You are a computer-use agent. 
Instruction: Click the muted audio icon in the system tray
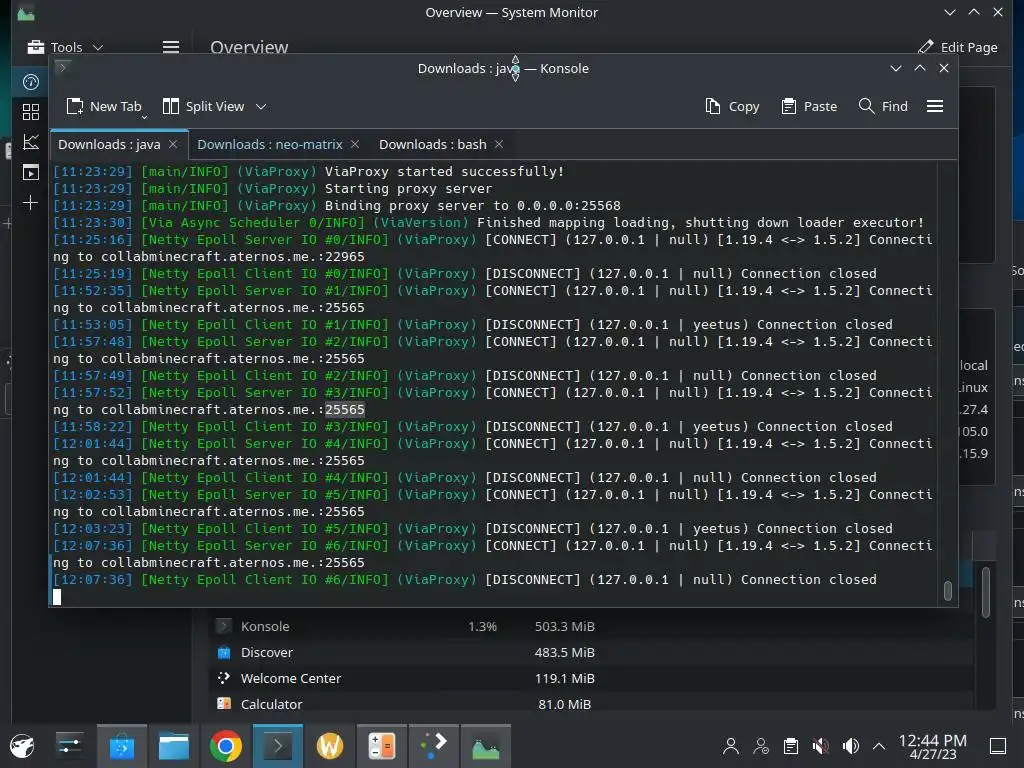click(x=820, y=746)
